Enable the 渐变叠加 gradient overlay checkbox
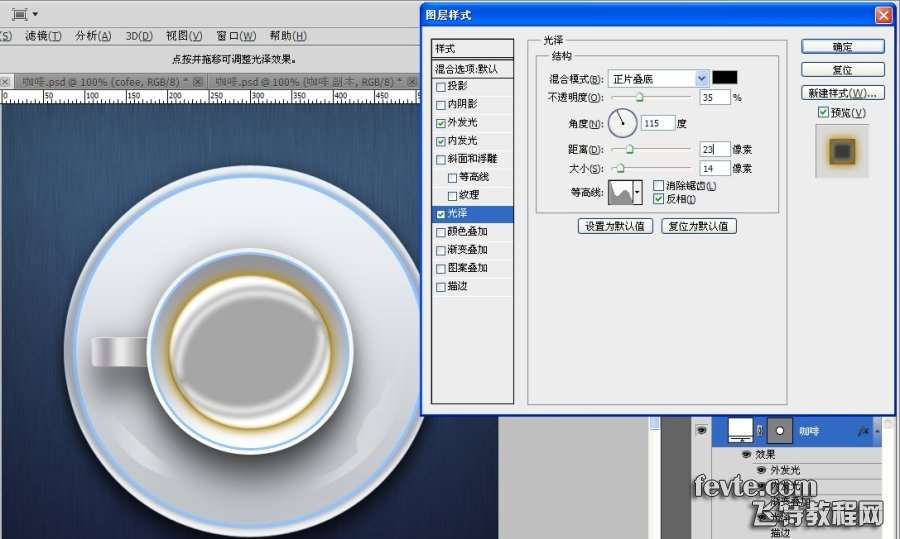Image resolution: width=900 pixels, height=539 pixels. click(x=441, y=251)
